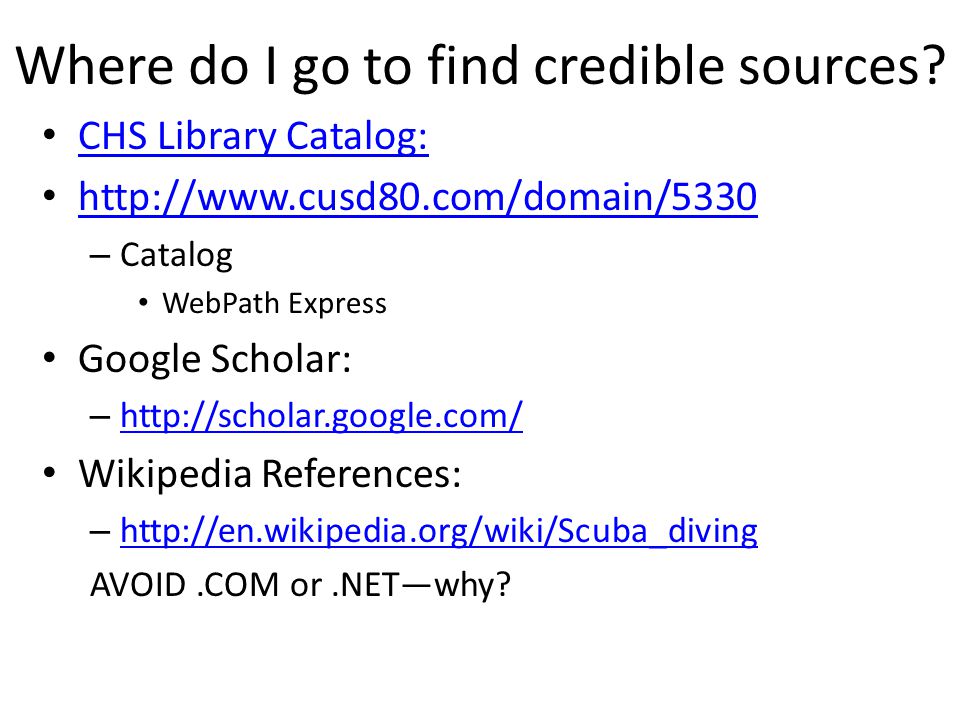Click the bullet before CHS Library Catalog

50,135
